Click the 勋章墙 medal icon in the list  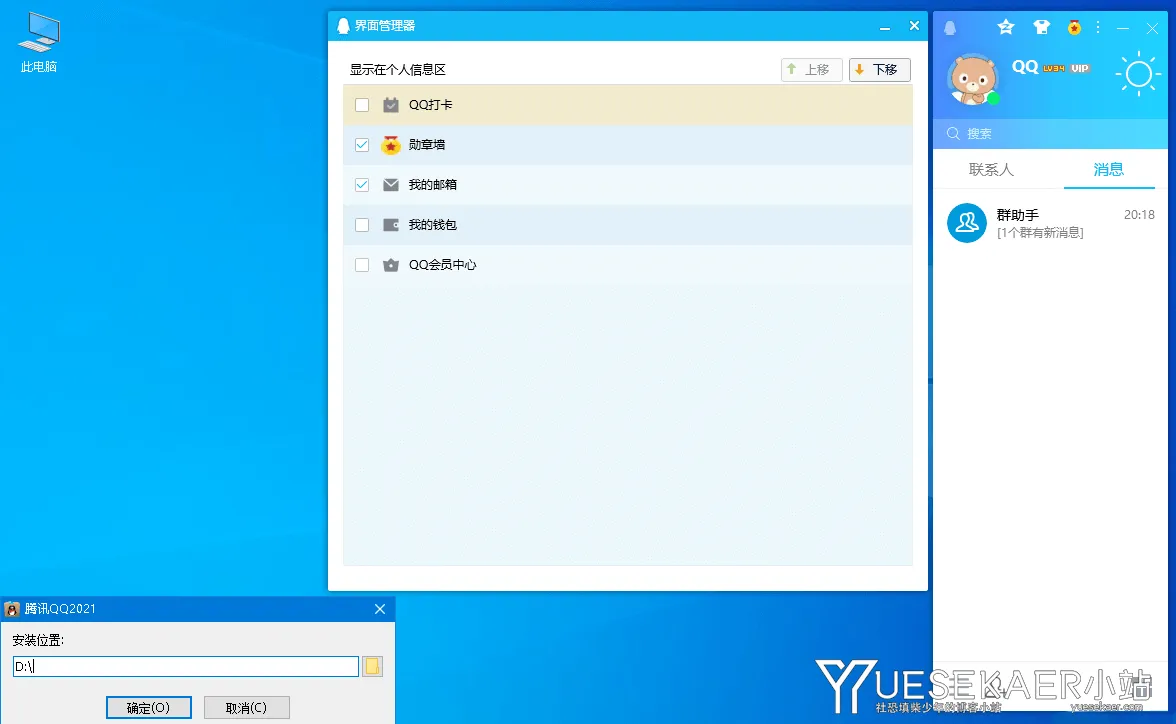coord(390,144)
